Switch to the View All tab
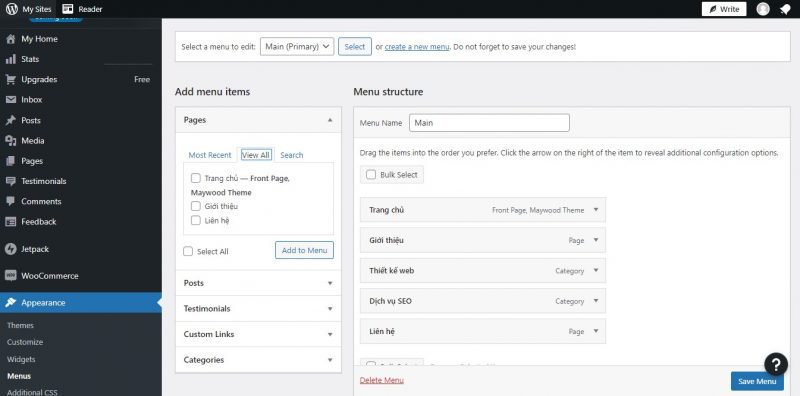800x396 pixels. coord(256,155)
